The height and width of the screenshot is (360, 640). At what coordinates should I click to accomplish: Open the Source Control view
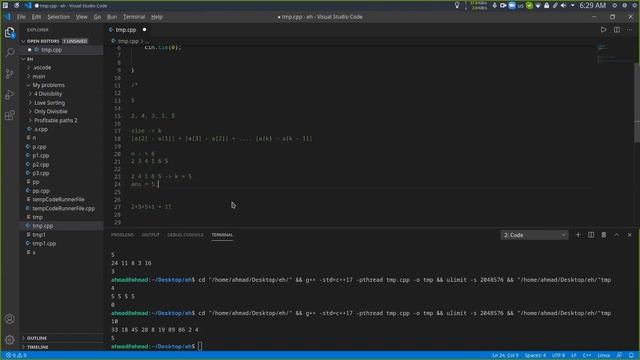10,73
